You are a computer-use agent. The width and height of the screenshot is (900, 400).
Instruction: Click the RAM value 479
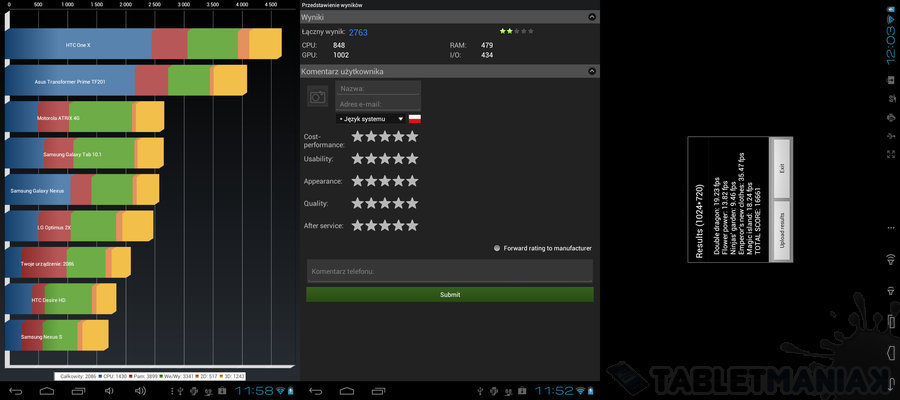(487, 45)
